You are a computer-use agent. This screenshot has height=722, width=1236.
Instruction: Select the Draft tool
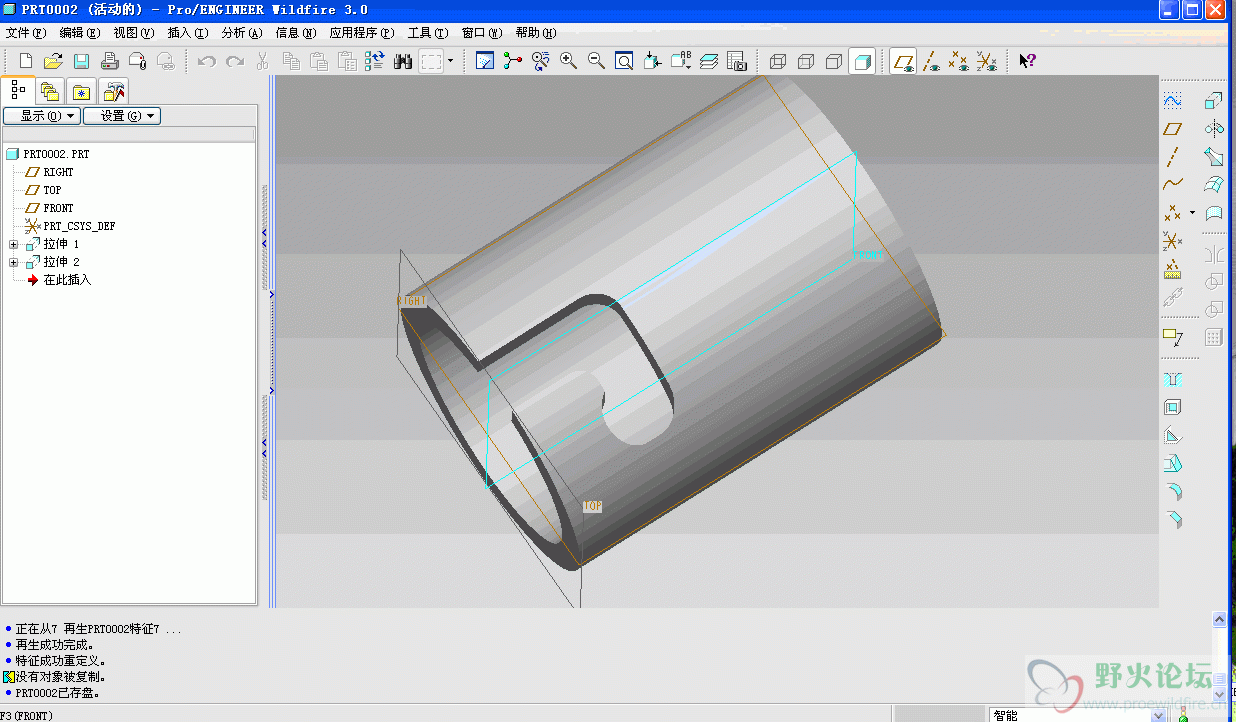tap(1173, 463)
